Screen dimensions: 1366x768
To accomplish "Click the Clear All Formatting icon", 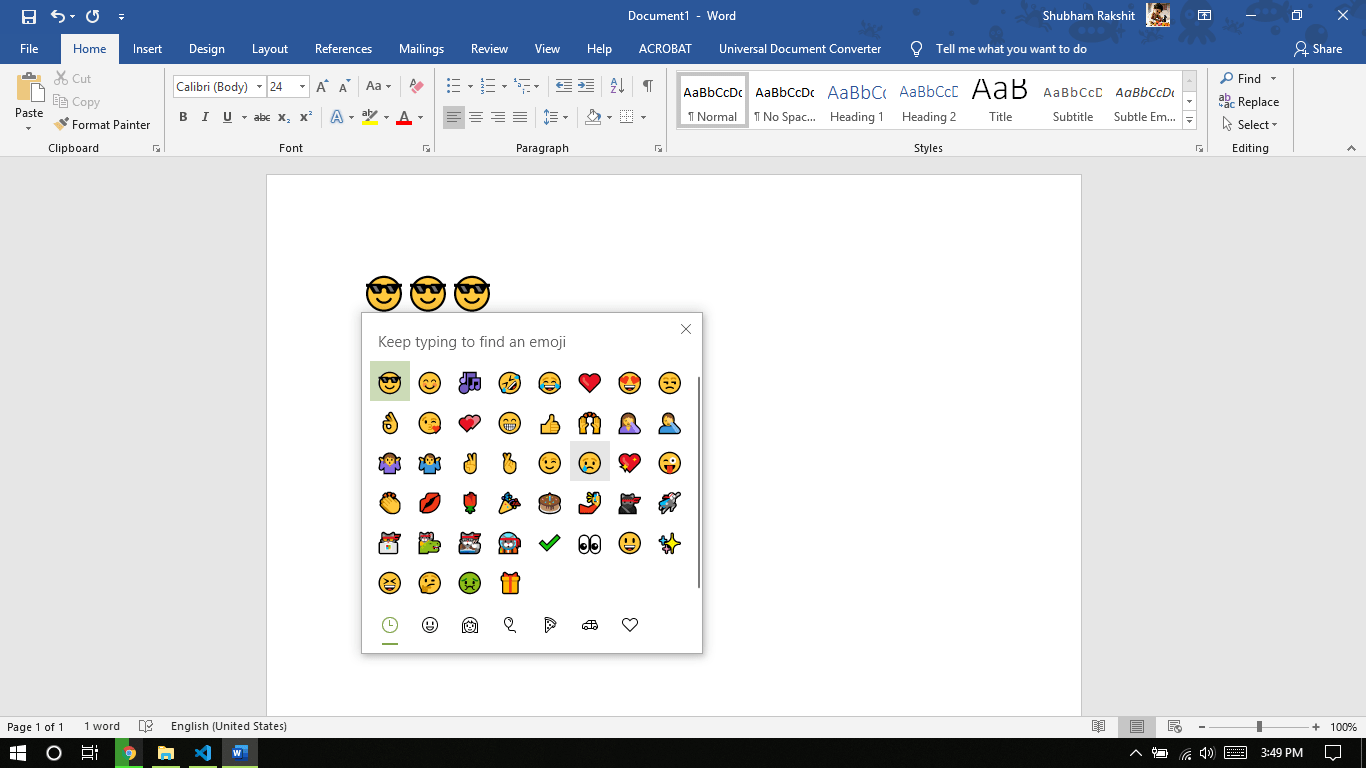I will [415, 86].
